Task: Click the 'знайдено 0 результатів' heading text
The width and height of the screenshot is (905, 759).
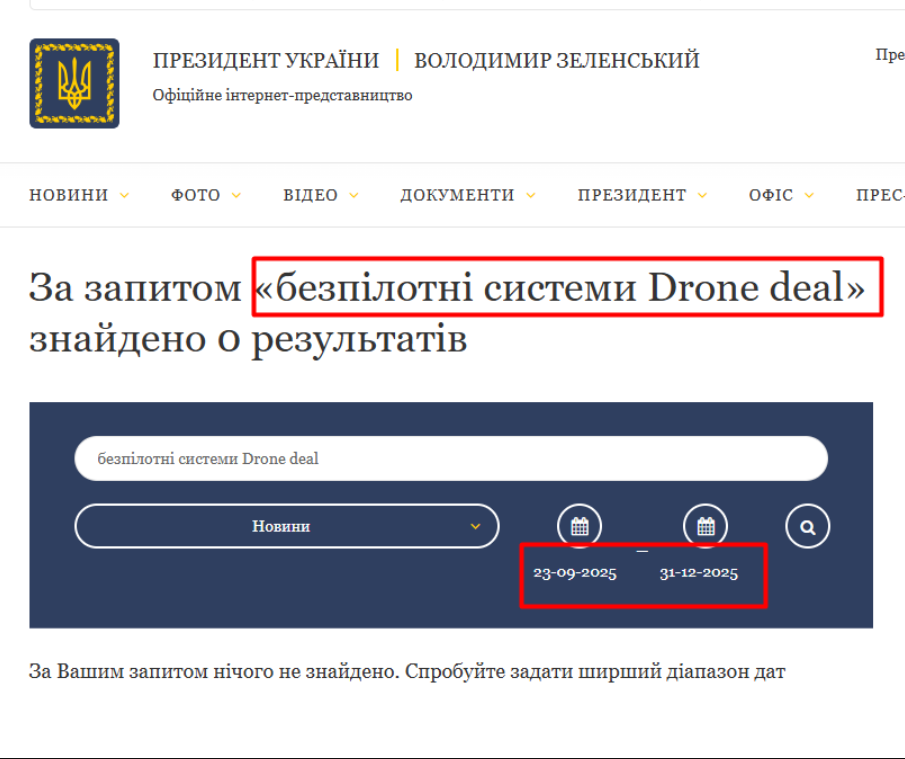Action: coord(248,338)
